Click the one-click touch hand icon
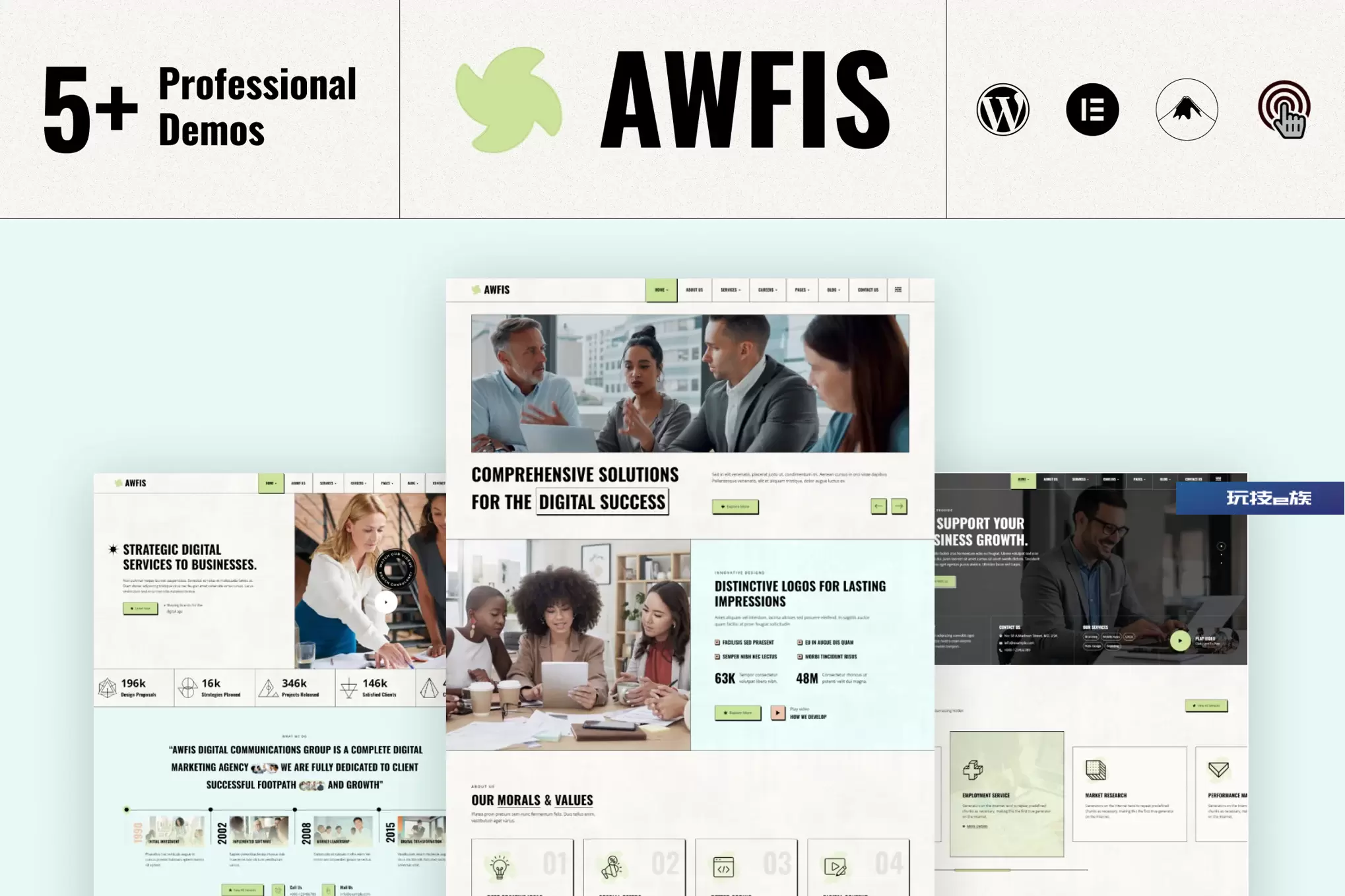 (x=1284, y=110)
